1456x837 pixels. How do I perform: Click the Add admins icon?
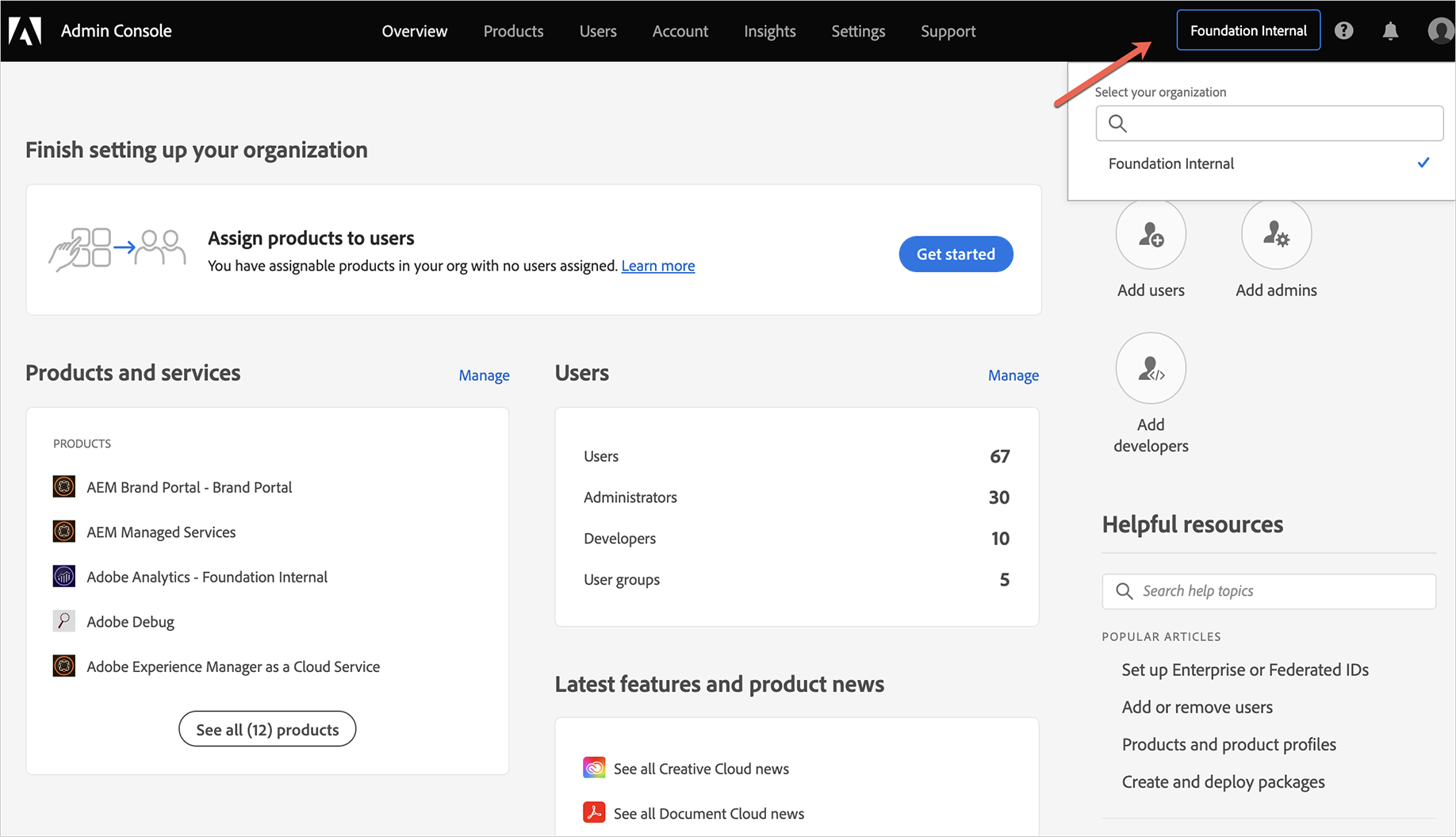pyautogui.click(x=1276, y=235)
